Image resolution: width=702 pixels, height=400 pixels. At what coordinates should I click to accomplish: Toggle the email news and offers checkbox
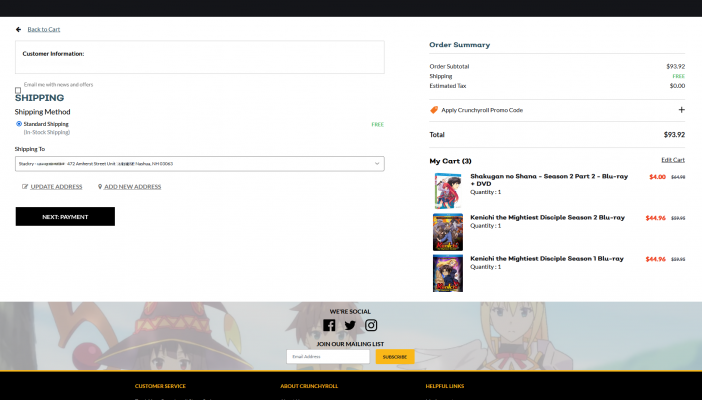[18, 91]
